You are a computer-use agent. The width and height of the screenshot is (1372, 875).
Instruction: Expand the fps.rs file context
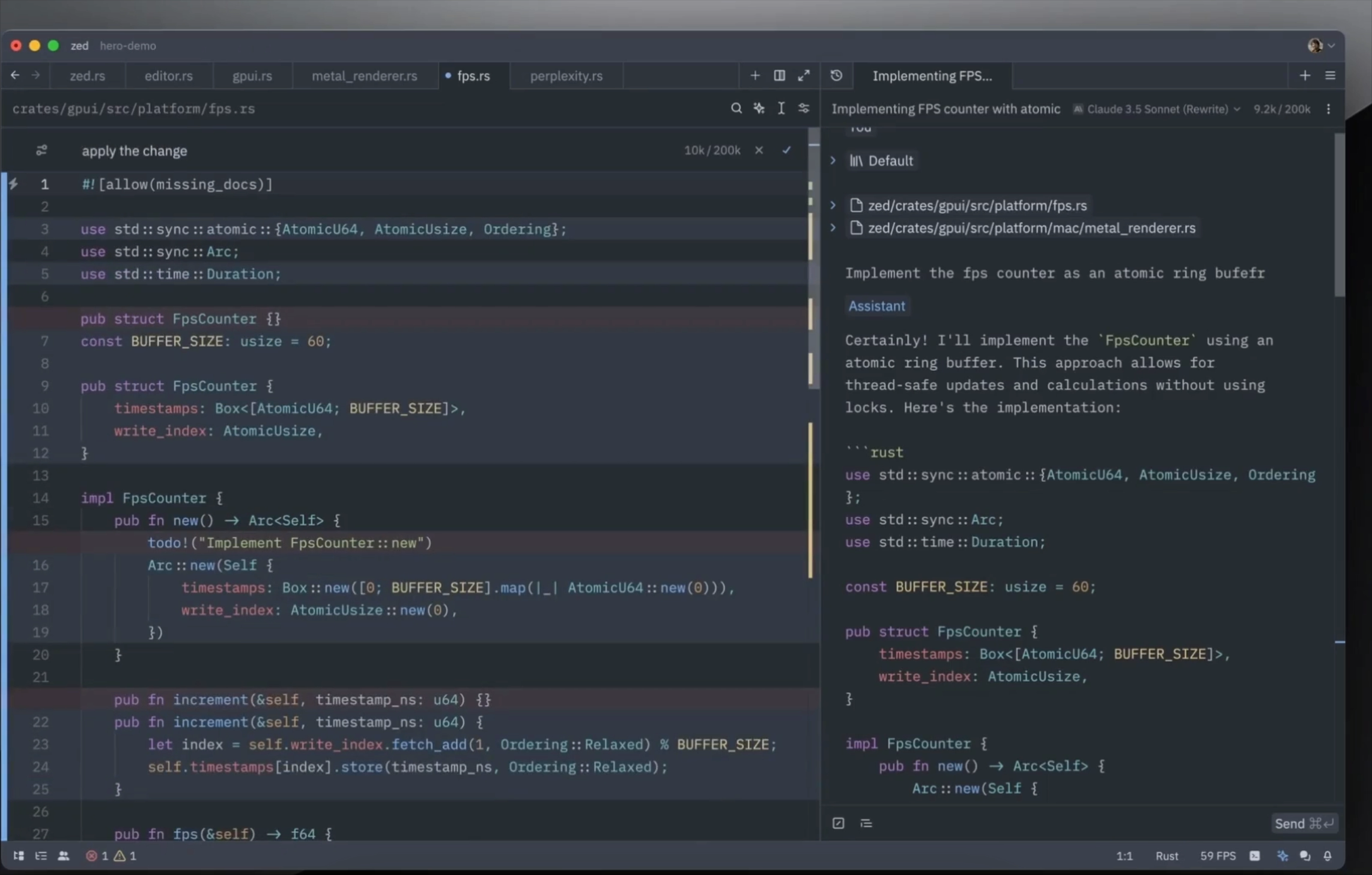click(833, 206)
